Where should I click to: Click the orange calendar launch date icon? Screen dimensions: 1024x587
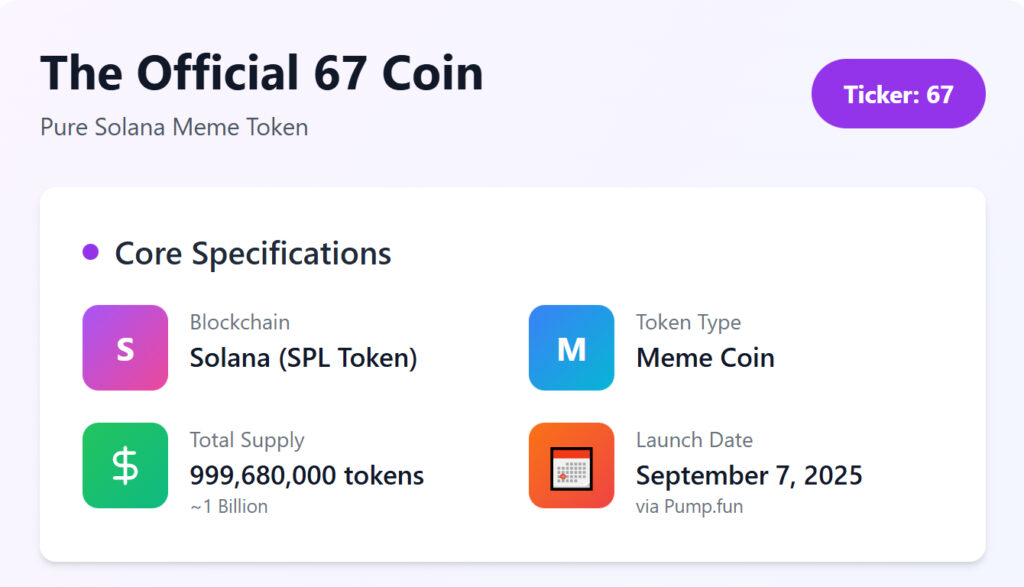pyautogui.click(x=571, y=466)
